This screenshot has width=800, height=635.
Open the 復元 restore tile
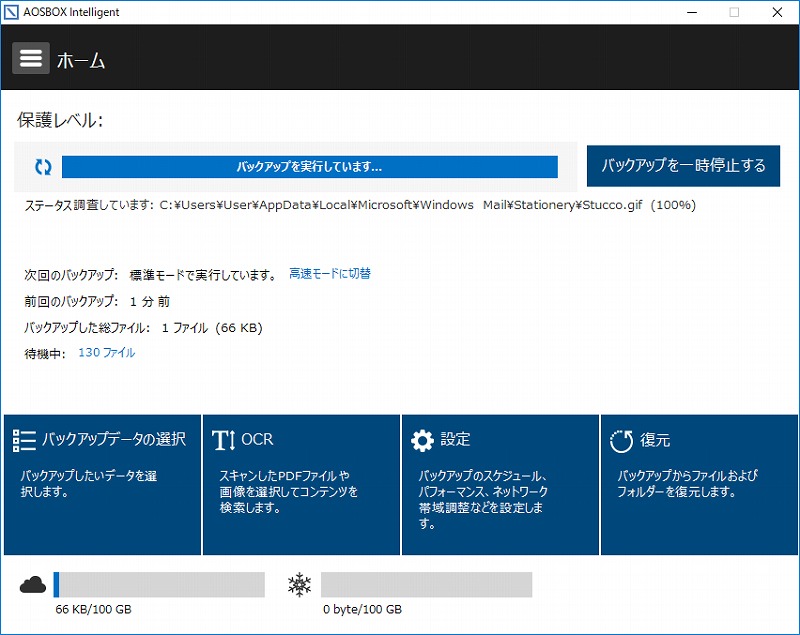tap(699, 485)
